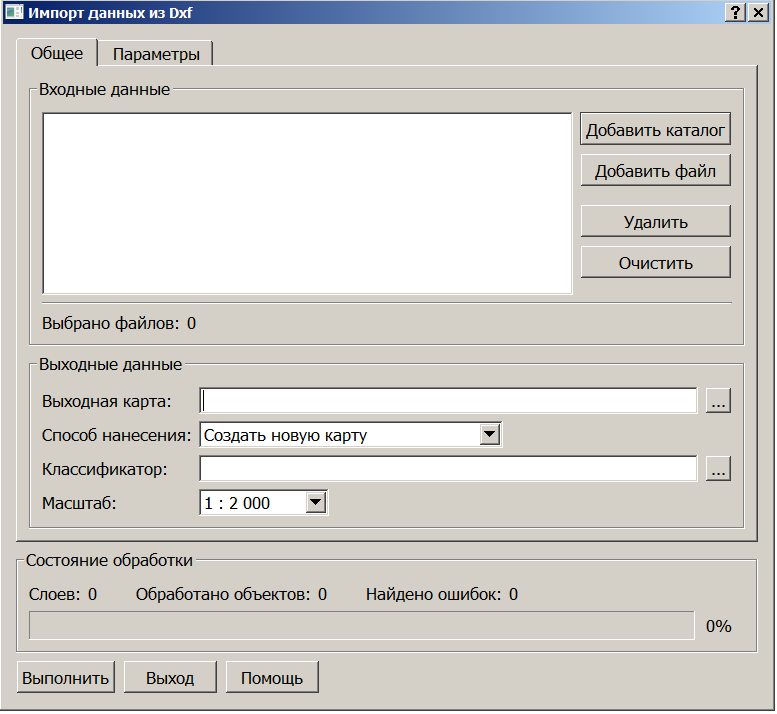Click the question mark help button in title bar

(x=735, y=12)
